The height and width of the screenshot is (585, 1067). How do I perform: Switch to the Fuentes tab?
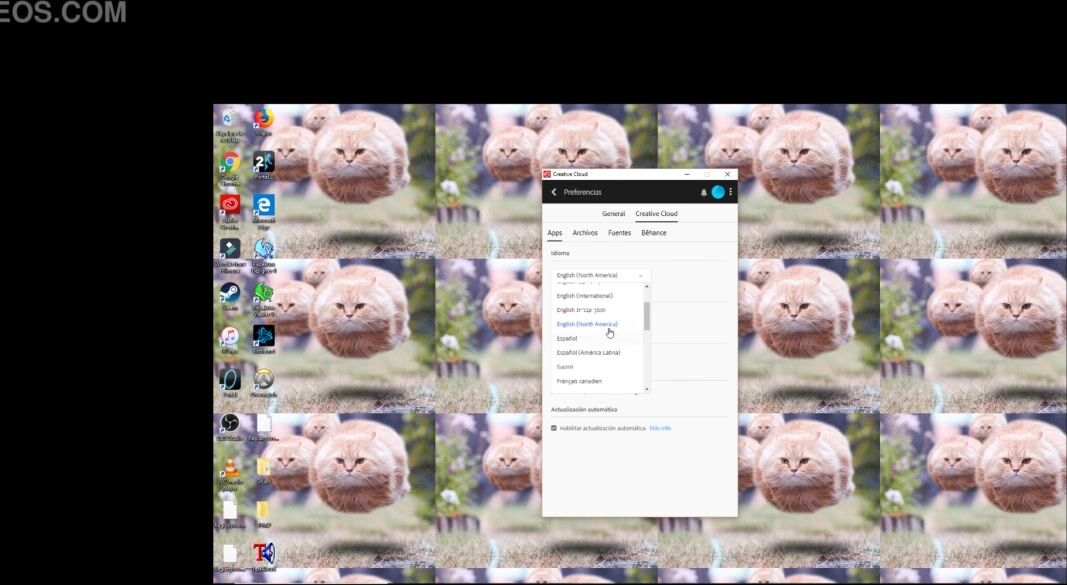click(x=619, y=233)
